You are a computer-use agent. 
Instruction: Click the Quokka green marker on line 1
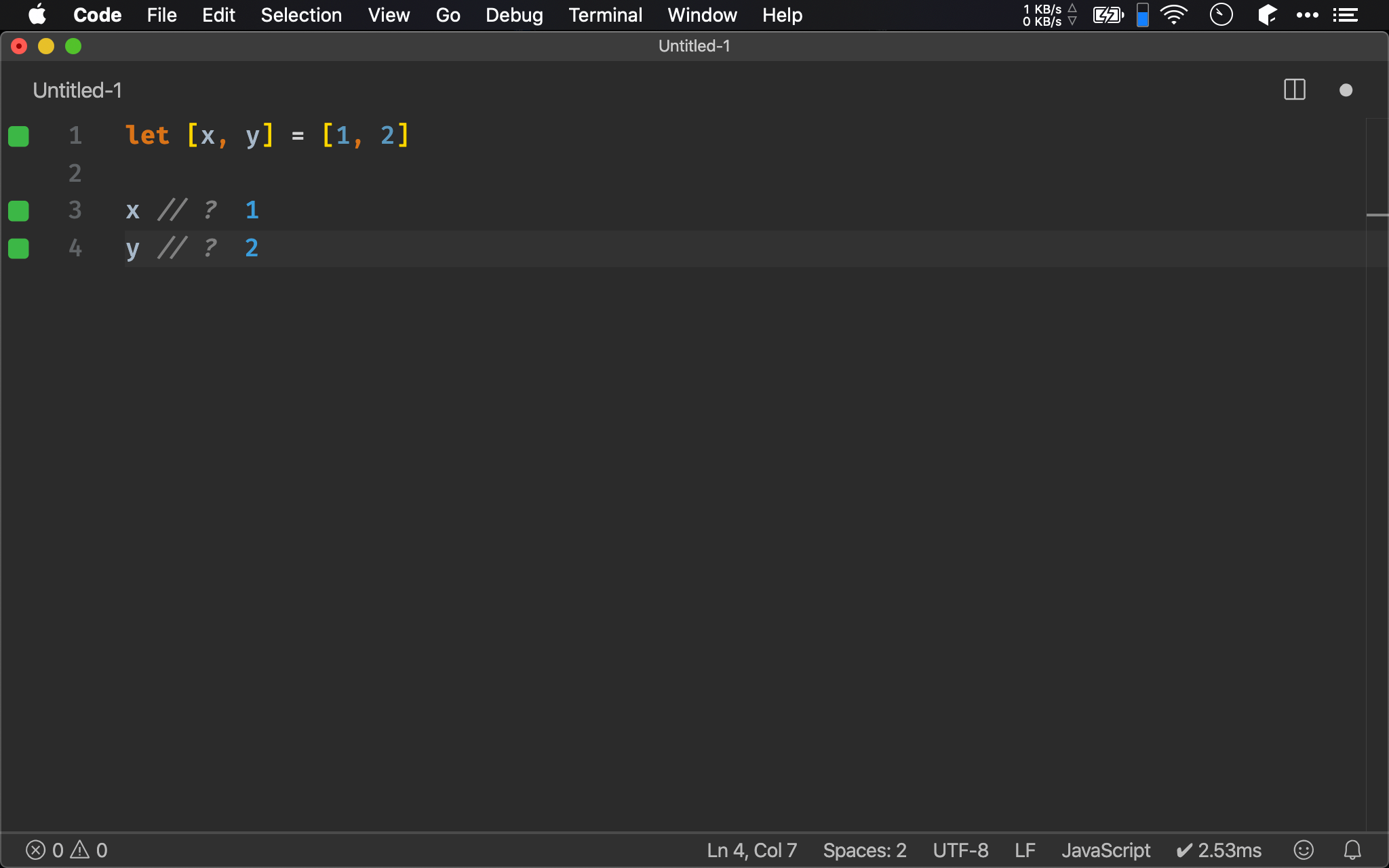pos(18,136)
